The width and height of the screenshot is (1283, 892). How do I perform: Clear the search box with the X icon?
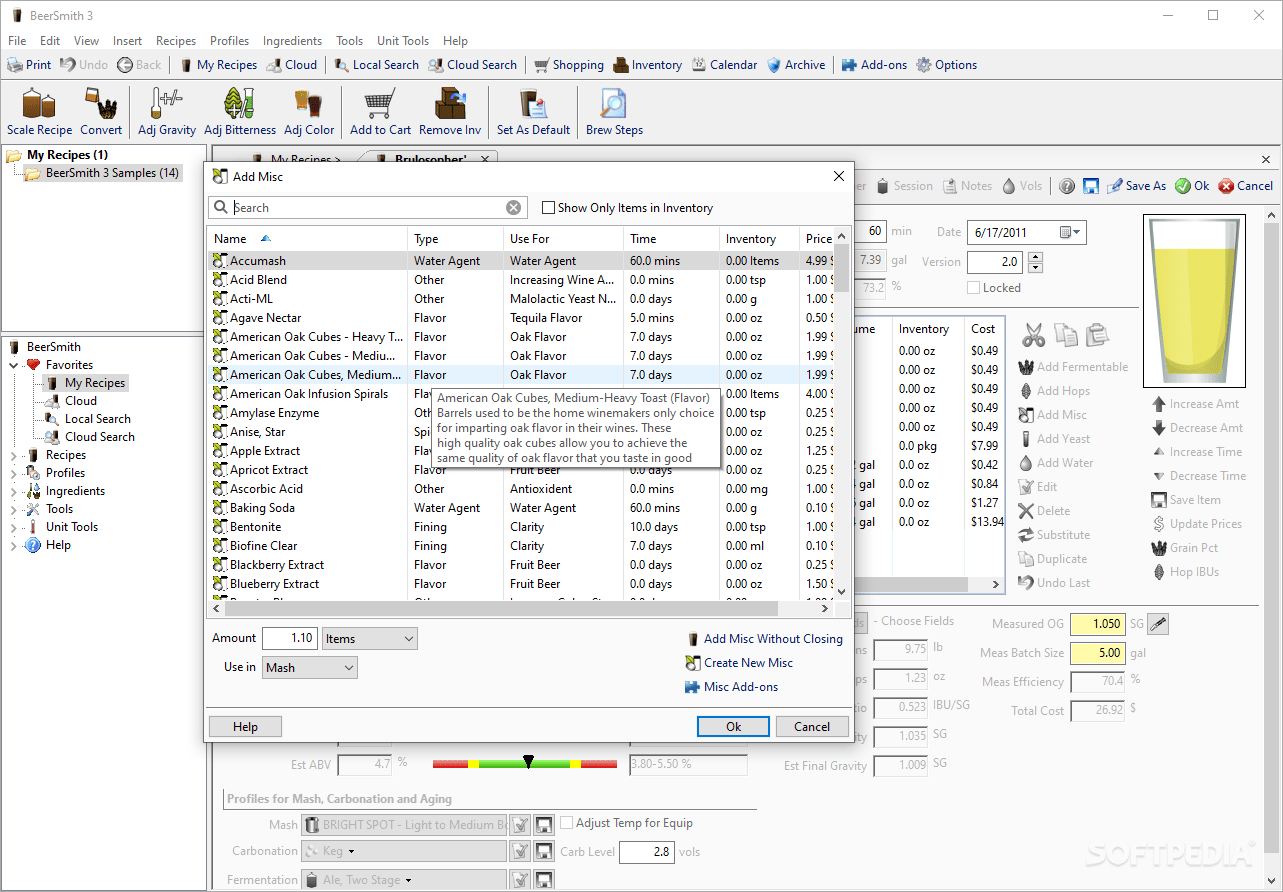coord(513,208)
